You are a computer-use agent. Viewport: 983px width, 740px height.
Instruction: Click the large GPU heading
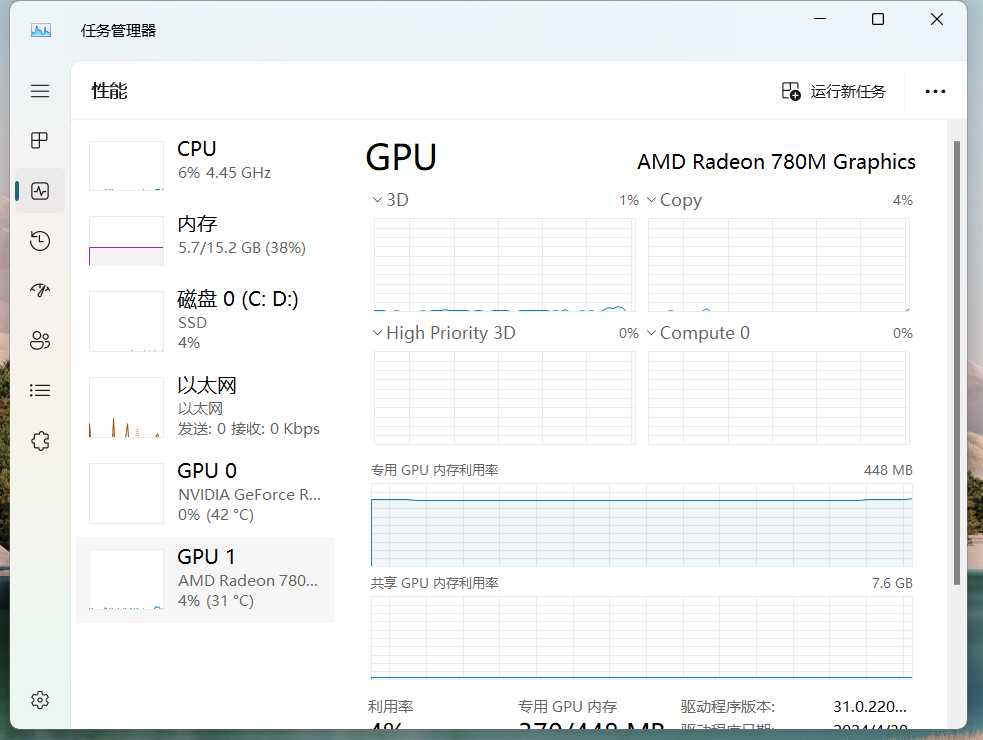(x=401, y=157)
